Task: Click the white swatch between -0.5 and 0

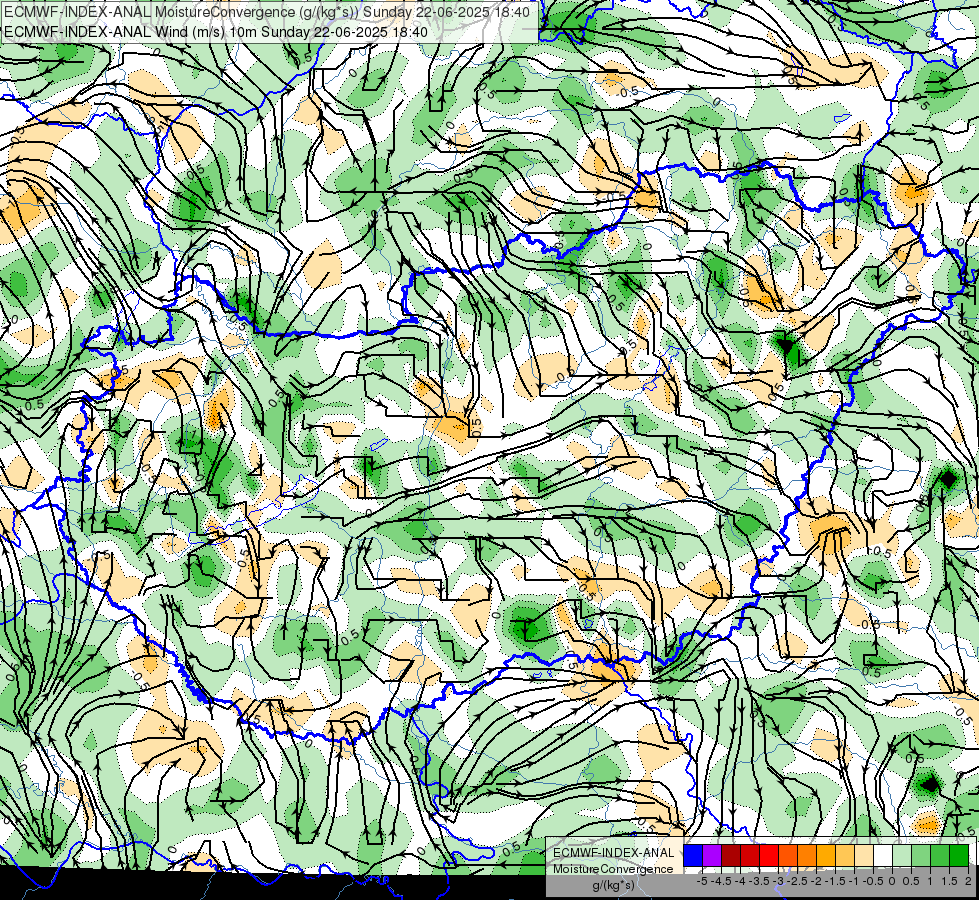Action: pyautogui.click(x=883, y=856)
